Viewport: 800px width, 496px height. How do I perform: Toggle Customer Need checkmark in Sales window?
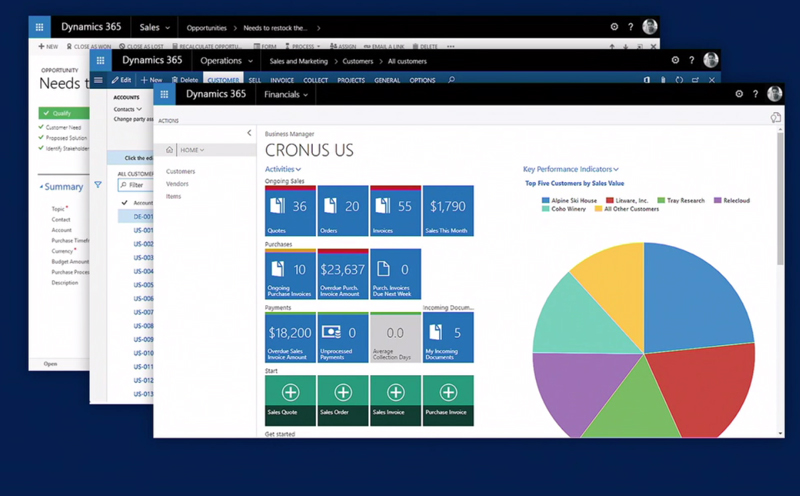[41, 127]
